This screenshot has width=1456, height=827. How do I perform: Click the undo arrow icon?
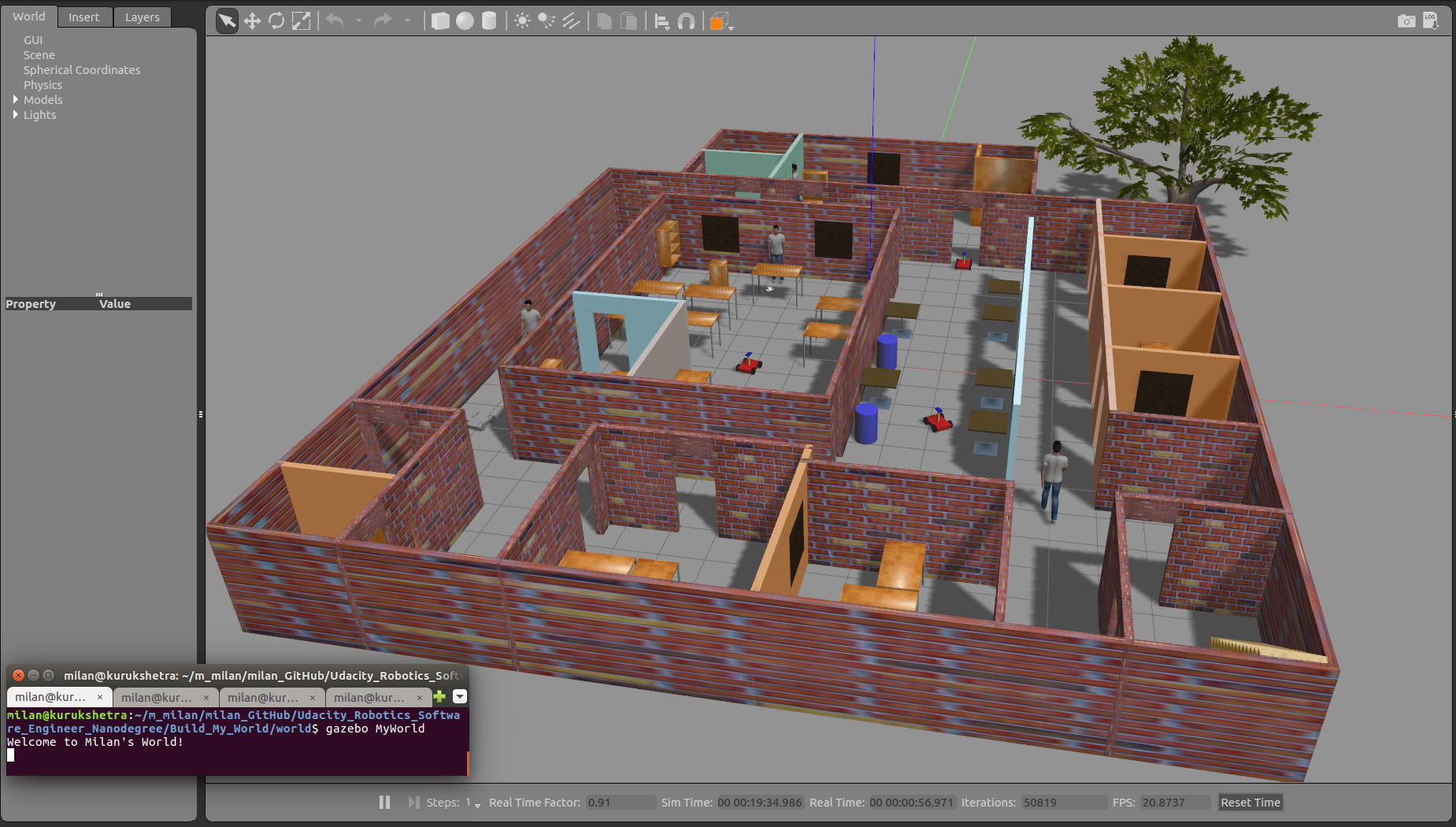click(335, 20)
